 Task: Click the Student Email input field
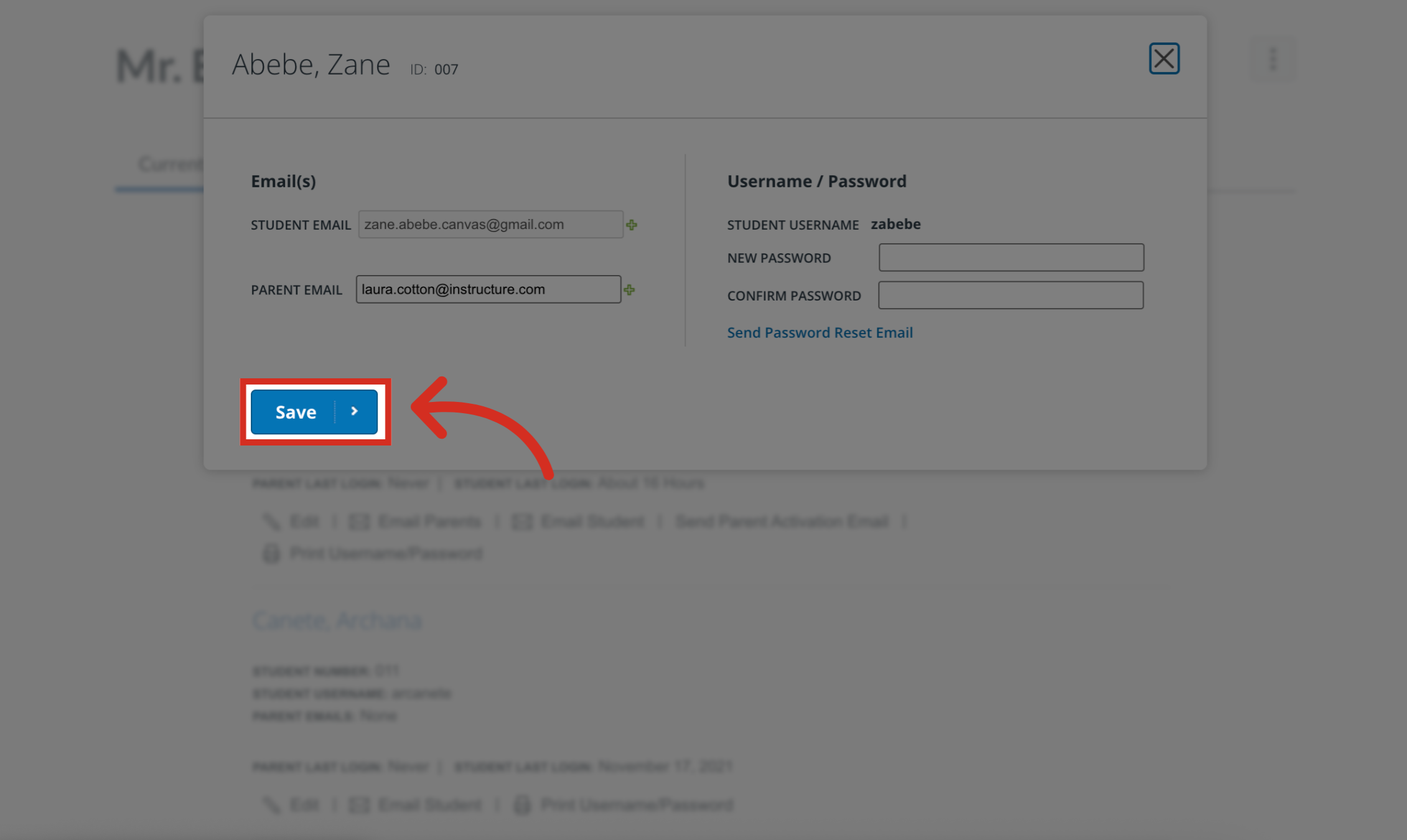[490, 225]
